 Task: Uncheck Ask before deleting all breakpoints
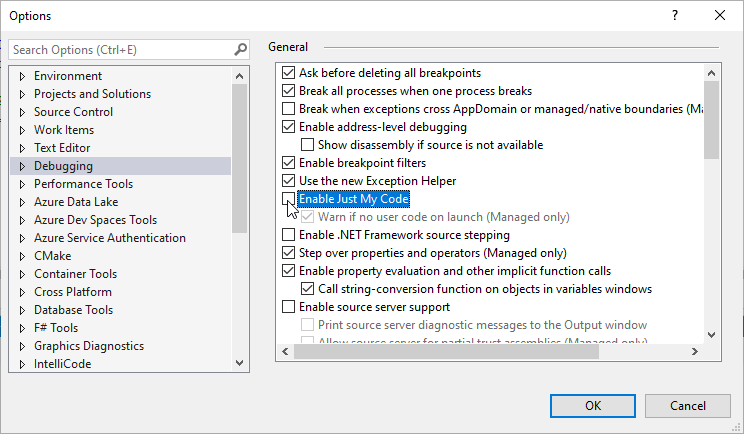[289, 73]
